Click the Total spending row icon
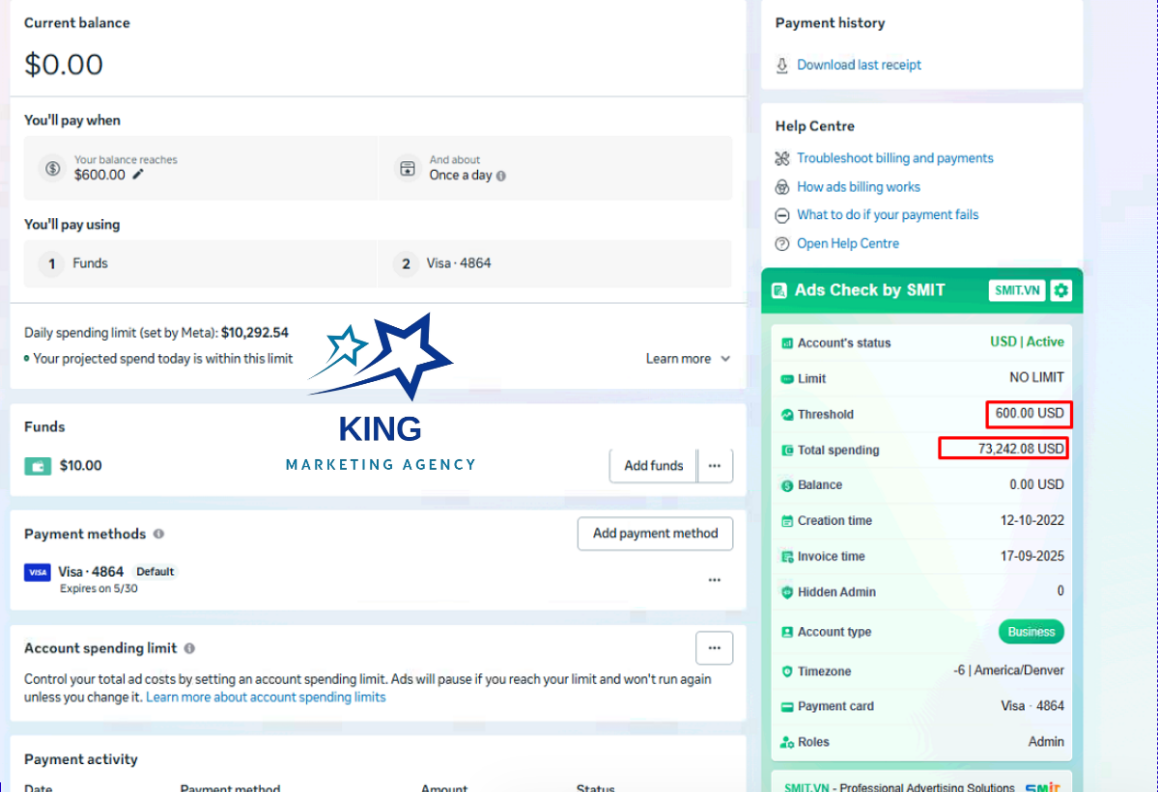Image resolution: width=1158 pixels, height=792 pixels. [787, 450]
